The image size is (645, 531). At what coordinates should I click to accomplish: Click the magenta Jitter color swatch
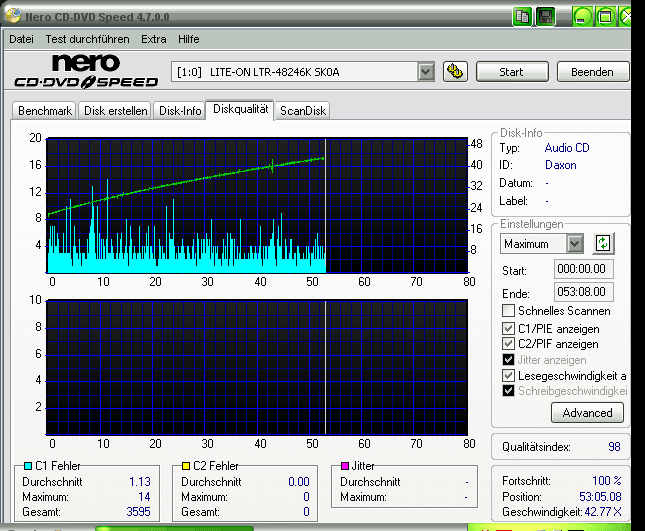point(345,466)
